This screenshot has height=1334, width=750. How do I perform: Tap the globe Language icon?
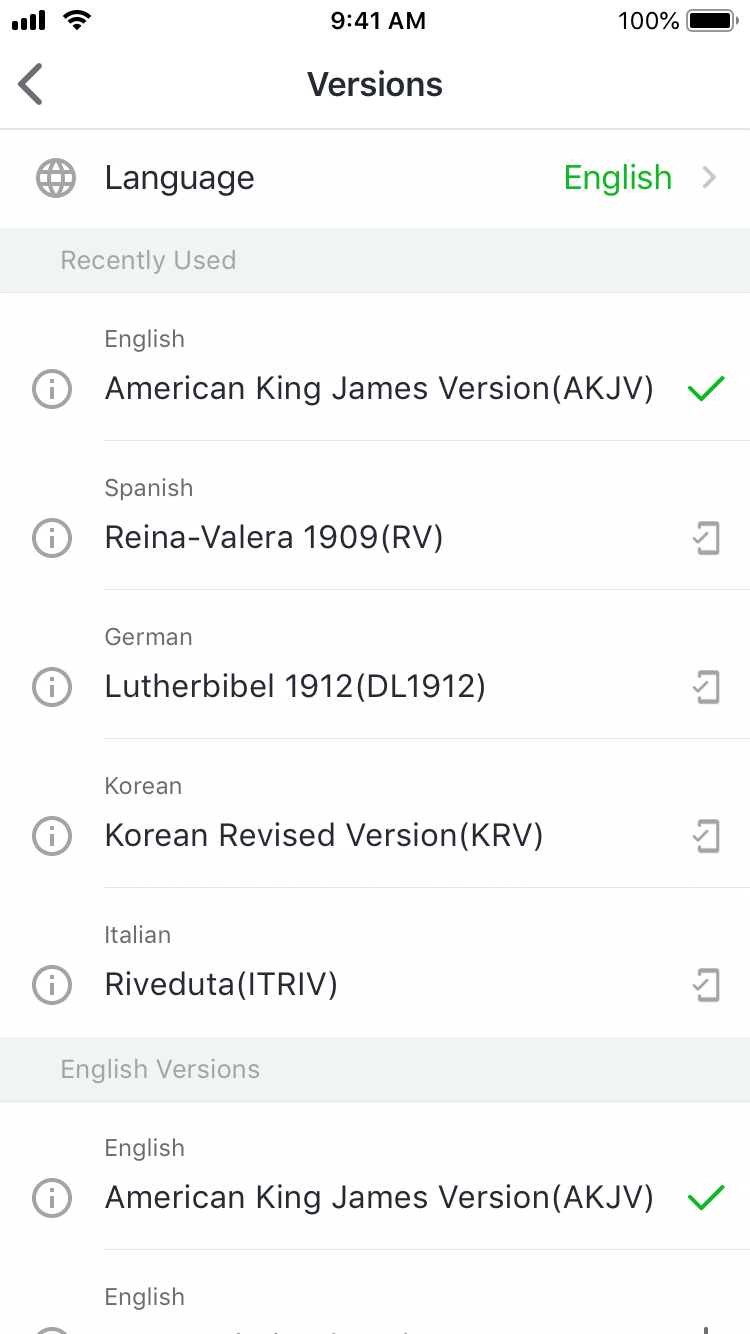pos(55,178)
